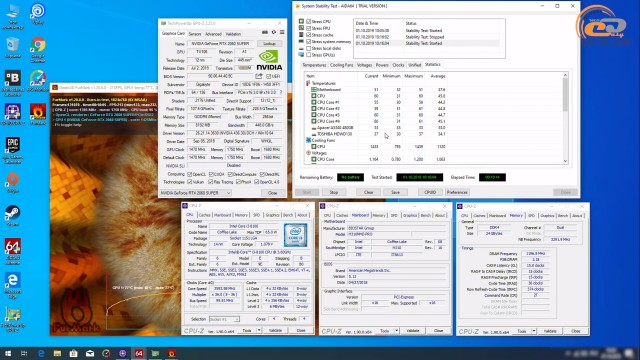Open the Validation tab in GPU-Z
This screenshot has width=640, height=360.
point(233,34)
